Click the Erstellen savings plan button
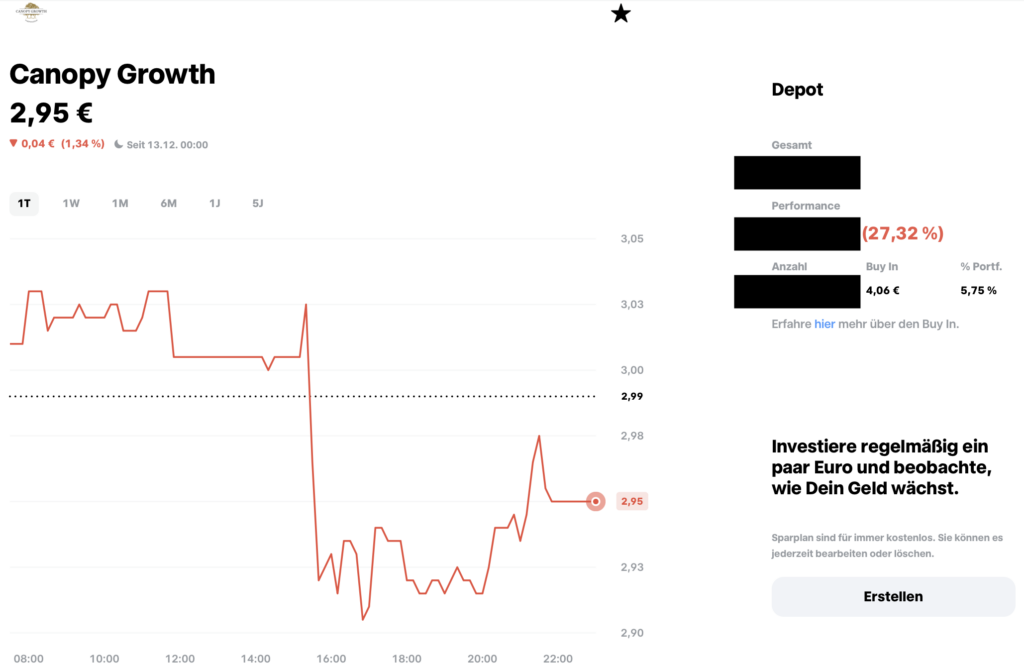The image size is (1024, 668). (x=893, y=596)
